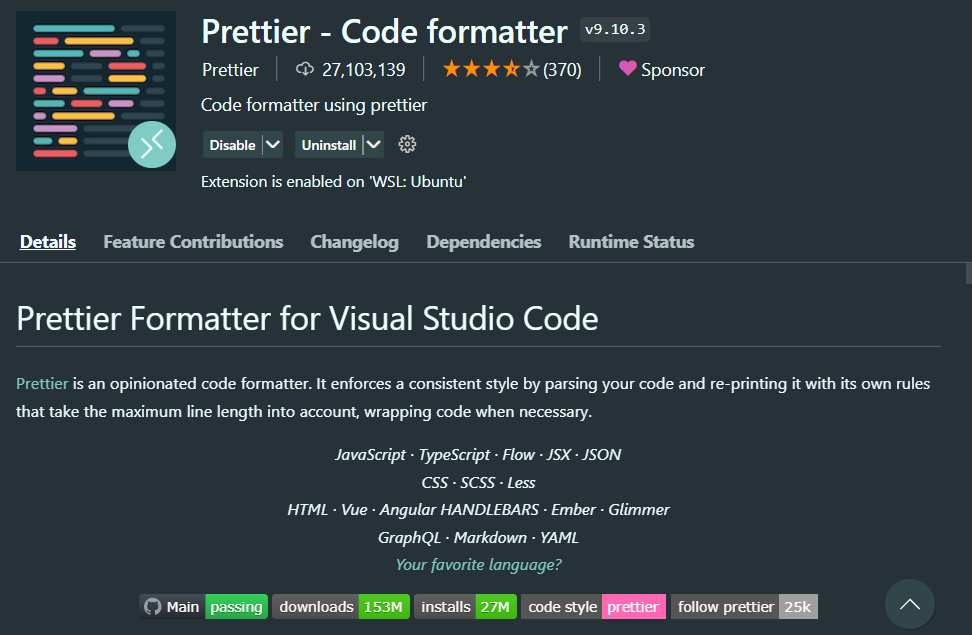Click the pink heart Sponsor icon
Screen dimensions: 972x635
point(627,68)
